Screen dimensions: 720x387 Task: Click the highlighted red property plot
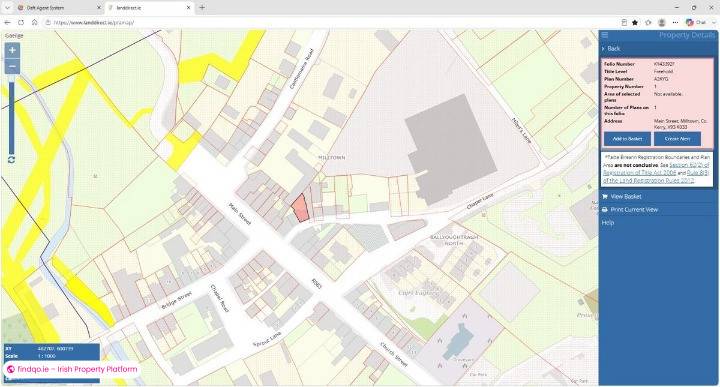tap(300, 208)
